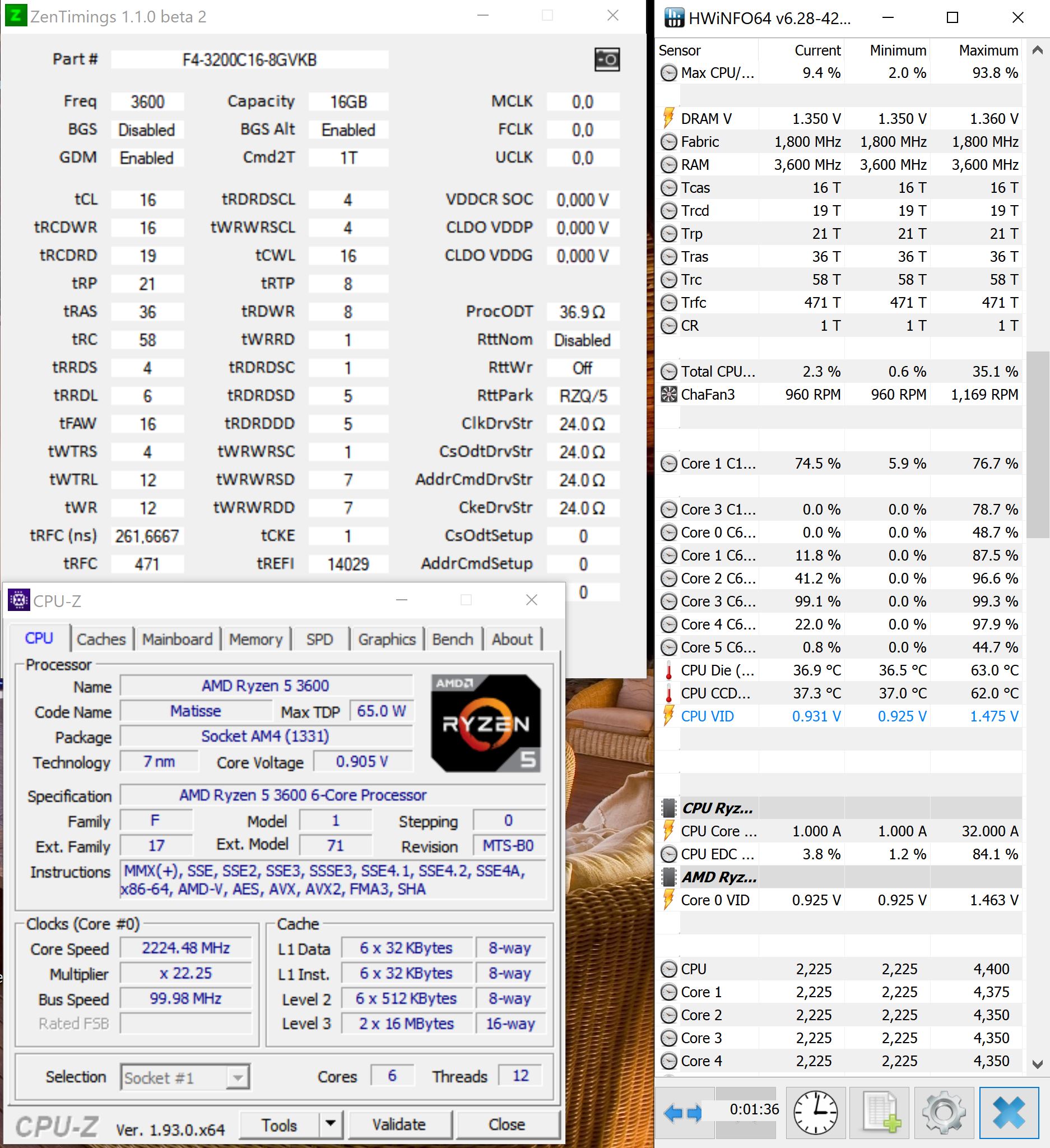Open the Socket #1 selection dropdown

click(239, 1077)
